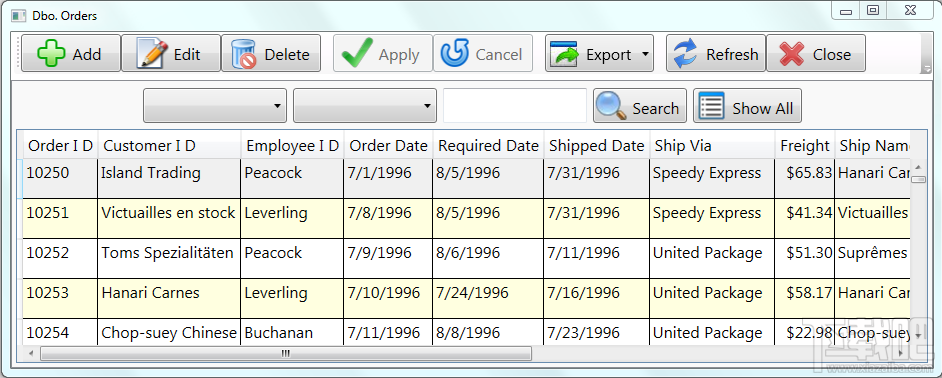Click the green plus Add icon

click(x=51, y=53)
